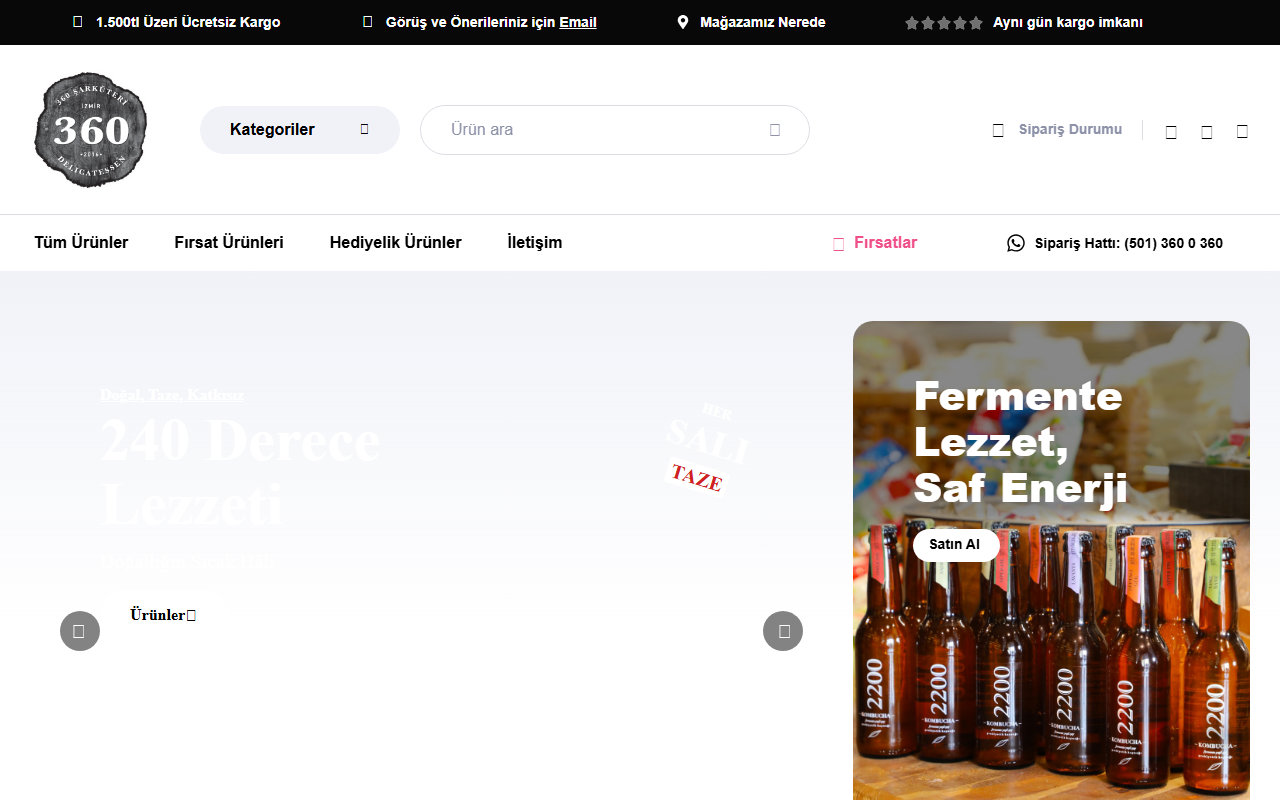This screenshot has height=800, width=1280.
Task: Click the icon before Ücretsiz Kargo text
Action: point(78,22)
